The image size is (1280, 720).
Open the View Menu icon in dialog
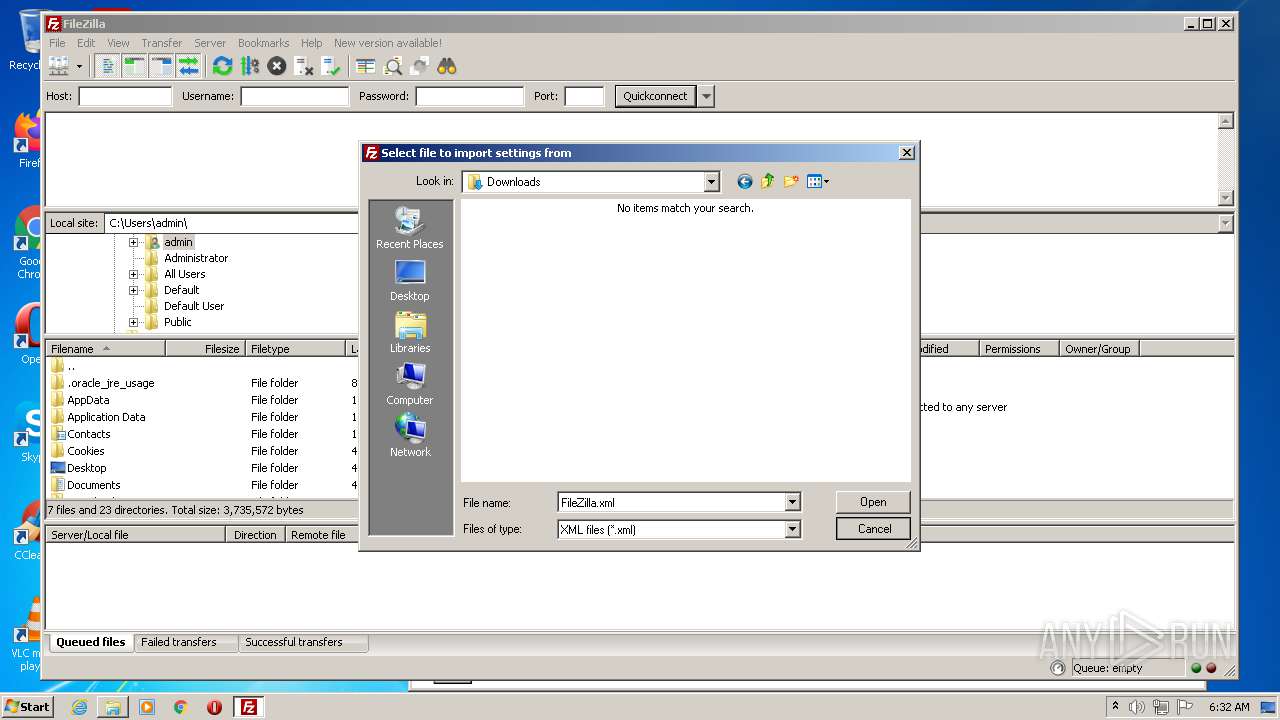(818, 181)
